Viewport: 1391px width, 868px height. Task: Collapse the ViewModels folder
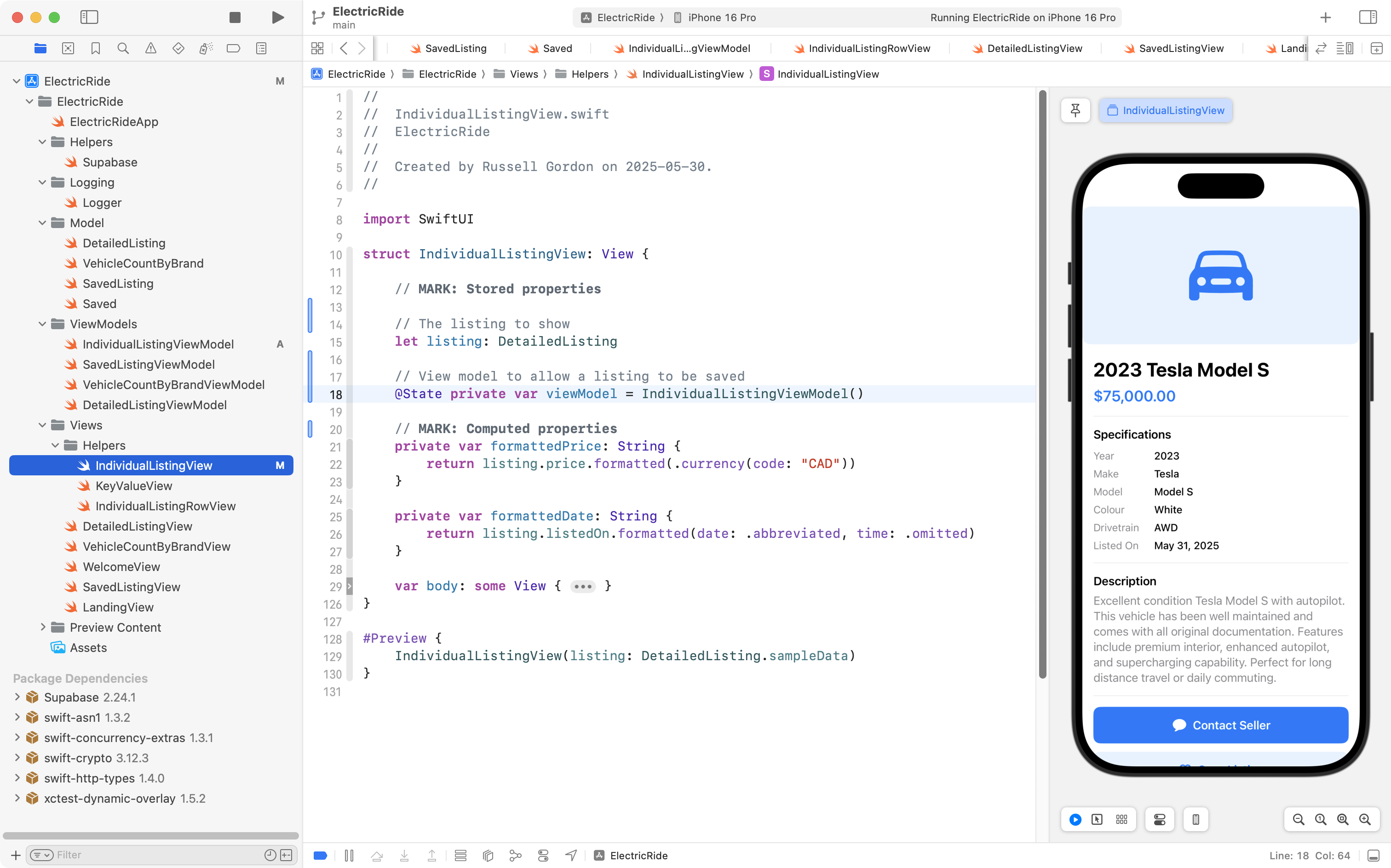tap(42, 324)
